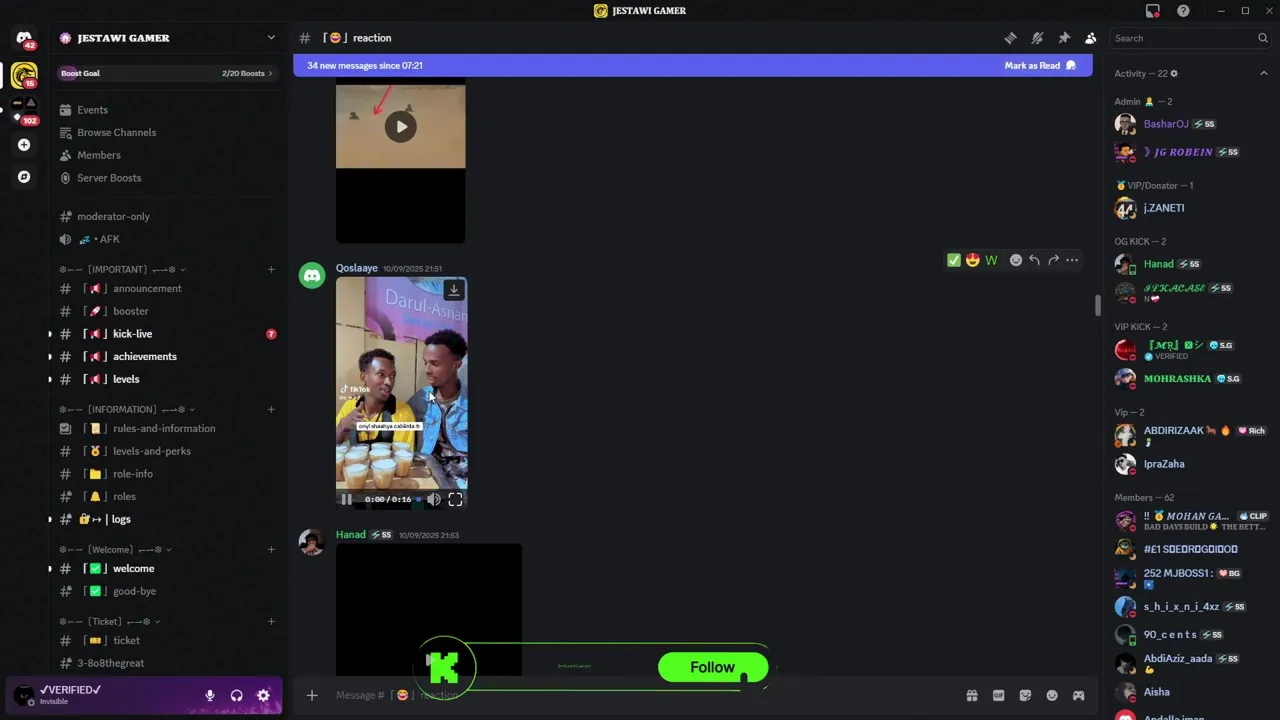The height and width of the screenshot is (720, 1280).
Task: Open the emoji picker in message box
Action: click(x=1052, y=695)
